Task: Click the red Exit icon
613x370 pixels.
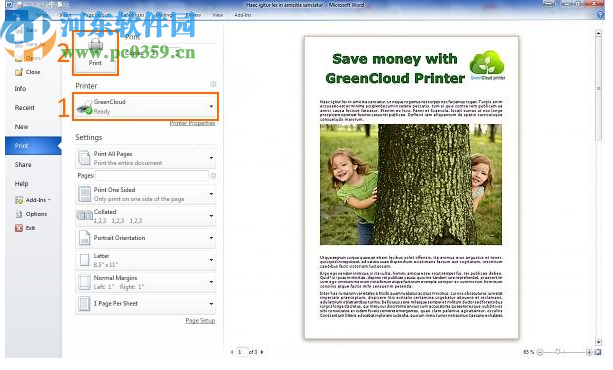Action: [x=19, y=228]
